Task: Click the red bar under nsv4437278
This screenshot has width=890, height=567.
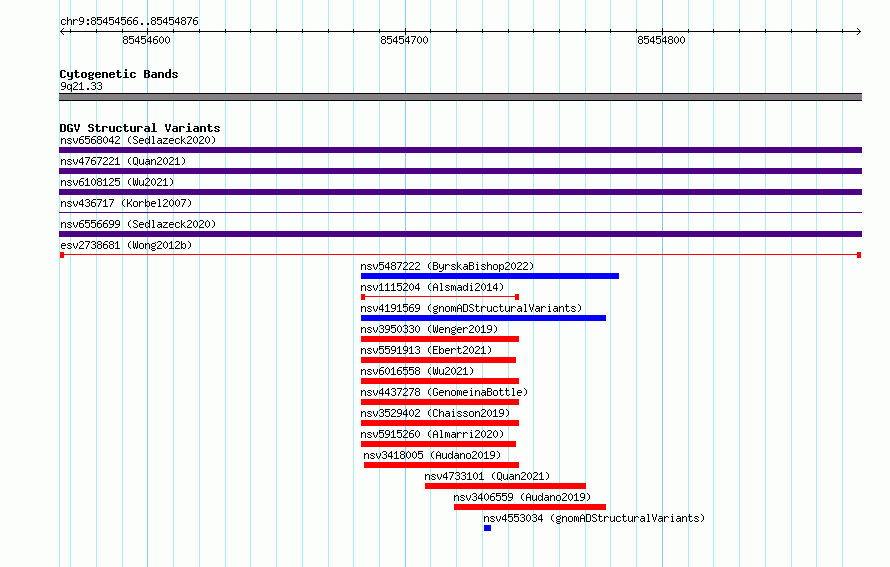Action: point(440,402)
